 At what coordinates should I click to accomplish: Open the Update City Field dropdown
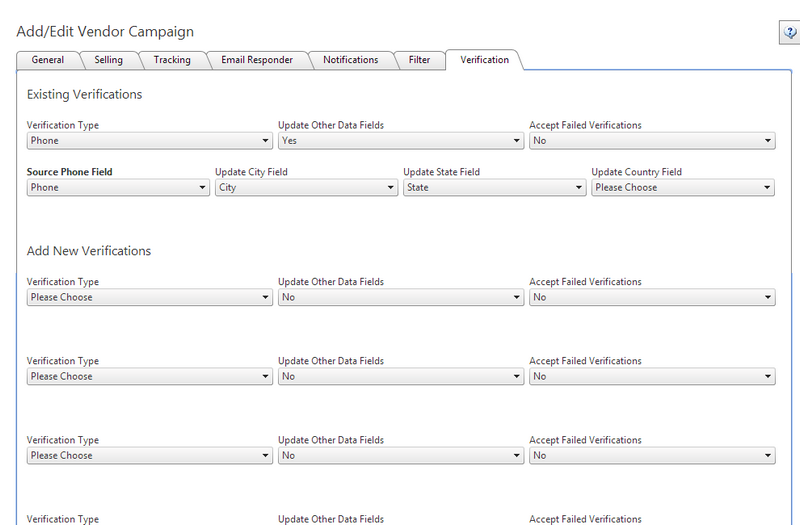(x=306, y=188)
